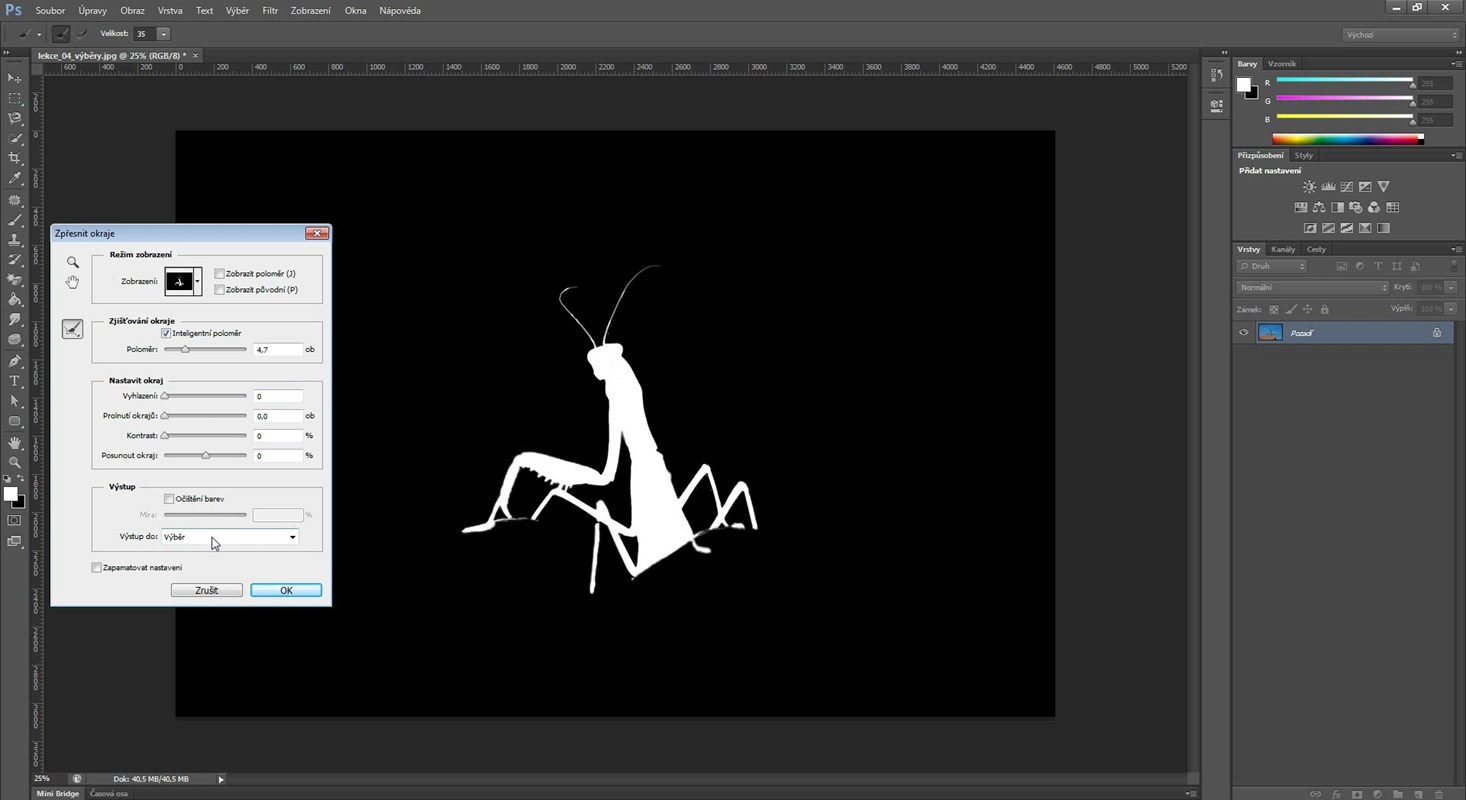Open the Výchozí workspace dropdown
Viewport: 1466px width, 800px height.
1400,35
